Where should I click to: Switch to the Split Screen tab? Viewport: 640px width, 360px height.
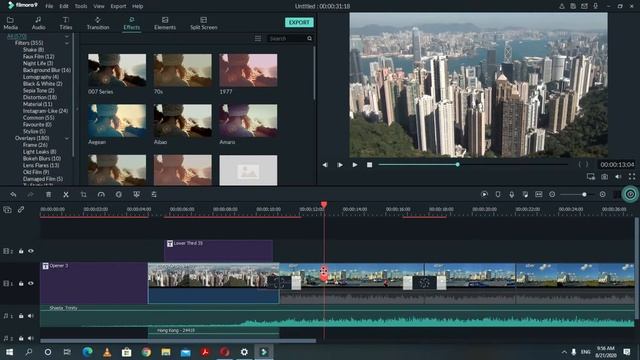204,23
